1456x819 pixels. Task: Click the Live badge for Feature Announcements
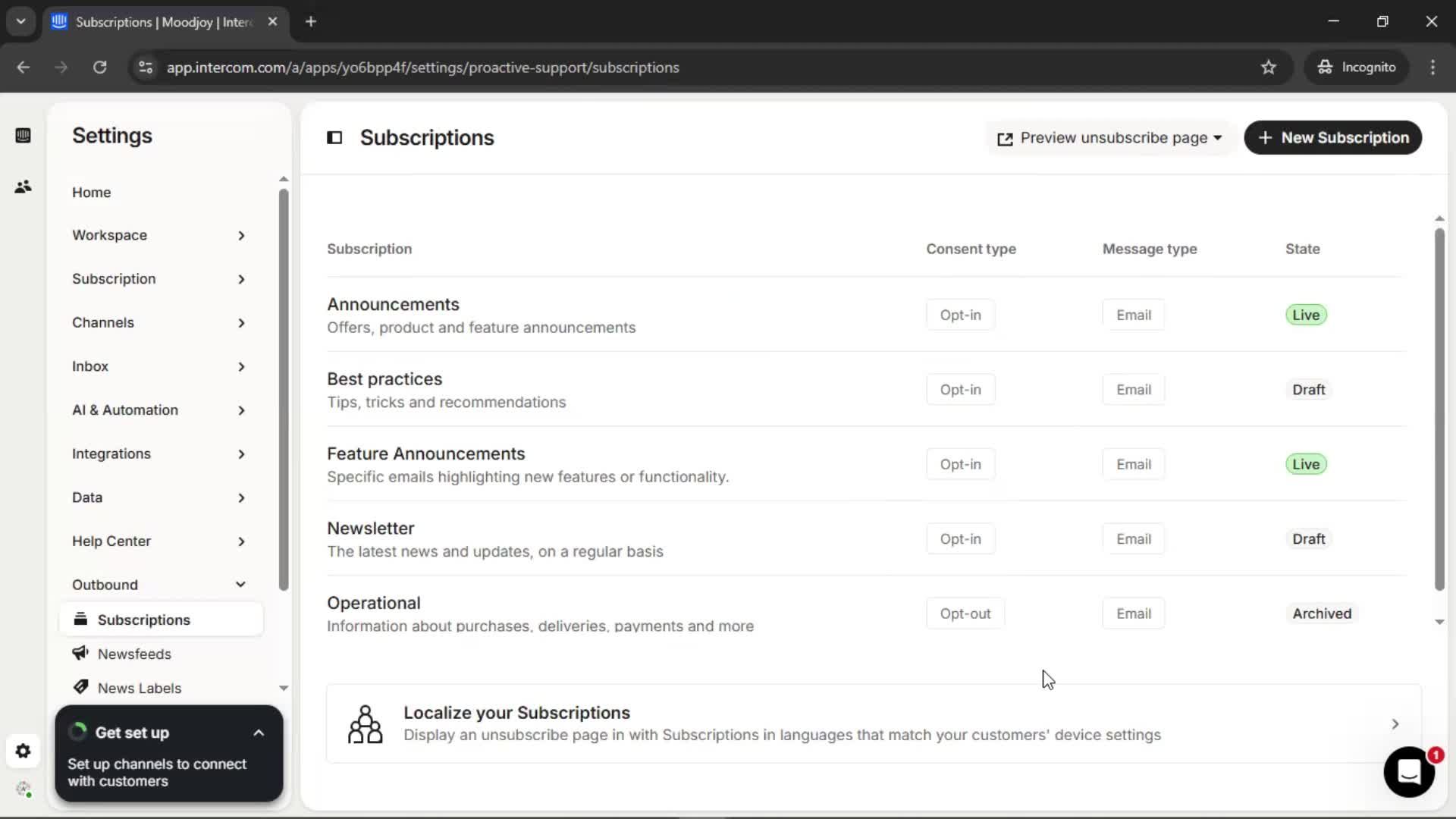[x=1306, y=464]
